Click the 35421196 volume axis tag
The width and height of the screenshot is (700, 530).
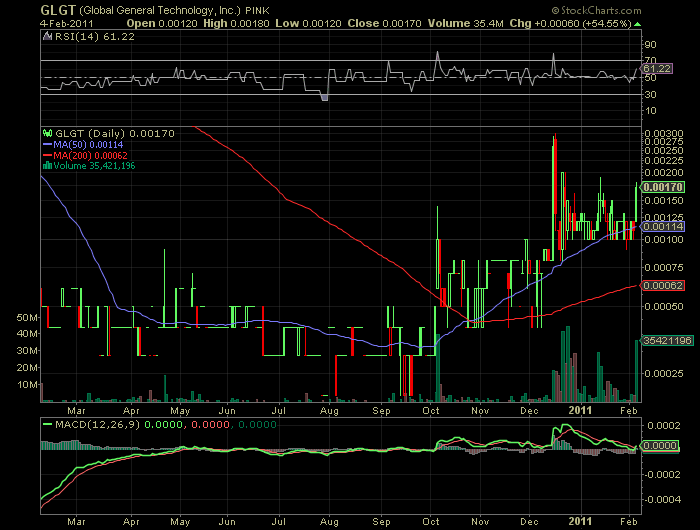pyautogui.click(x=667, y=341)
